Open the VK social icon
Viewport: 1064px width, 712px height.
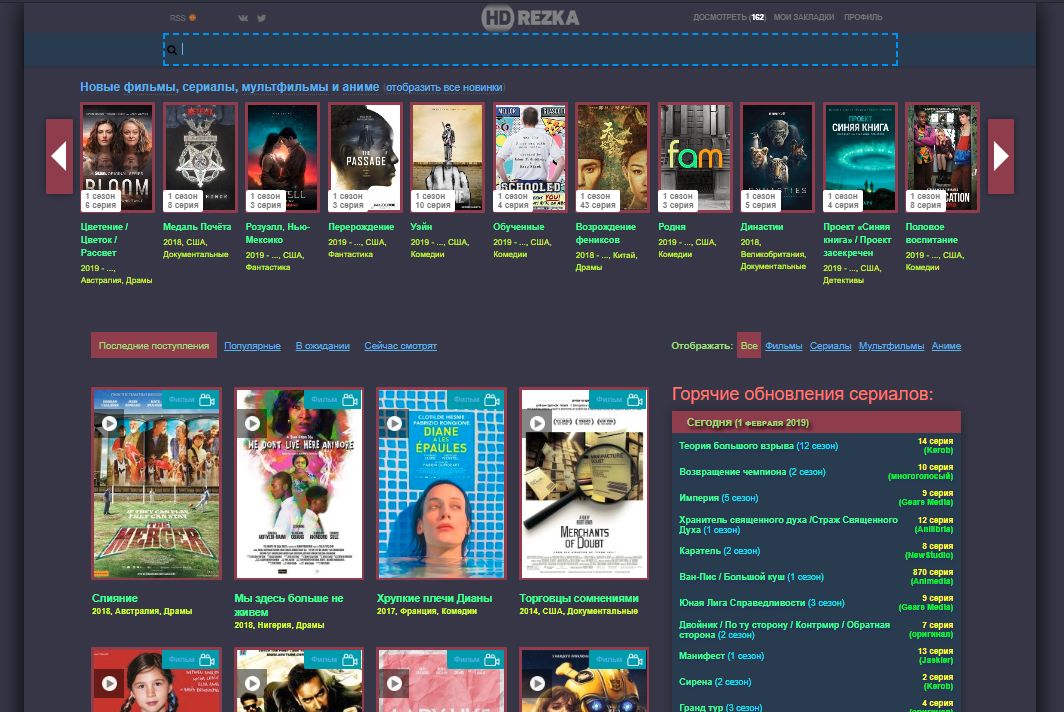click(243, 18)
